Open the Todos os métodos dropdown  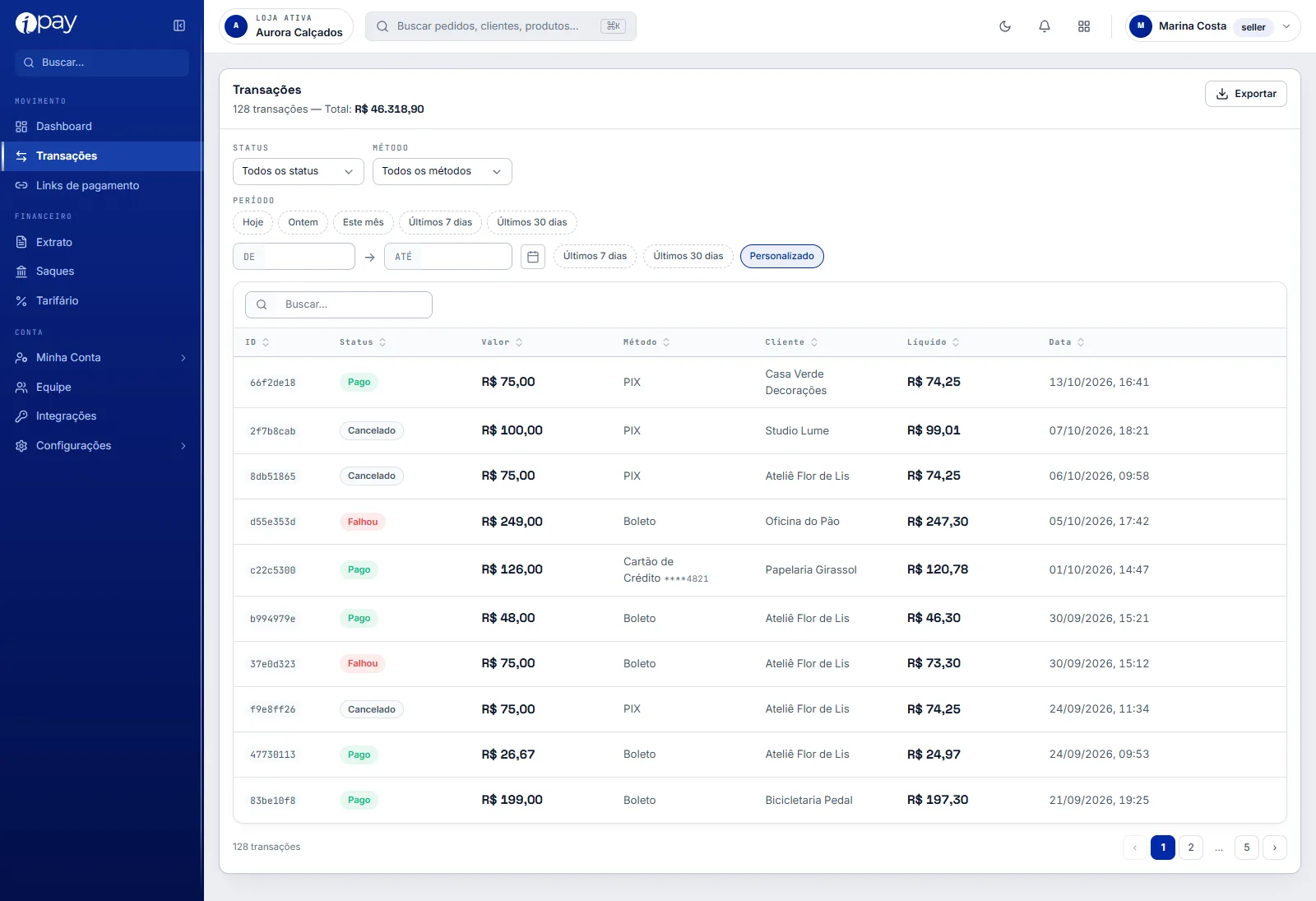click(443, 171)
